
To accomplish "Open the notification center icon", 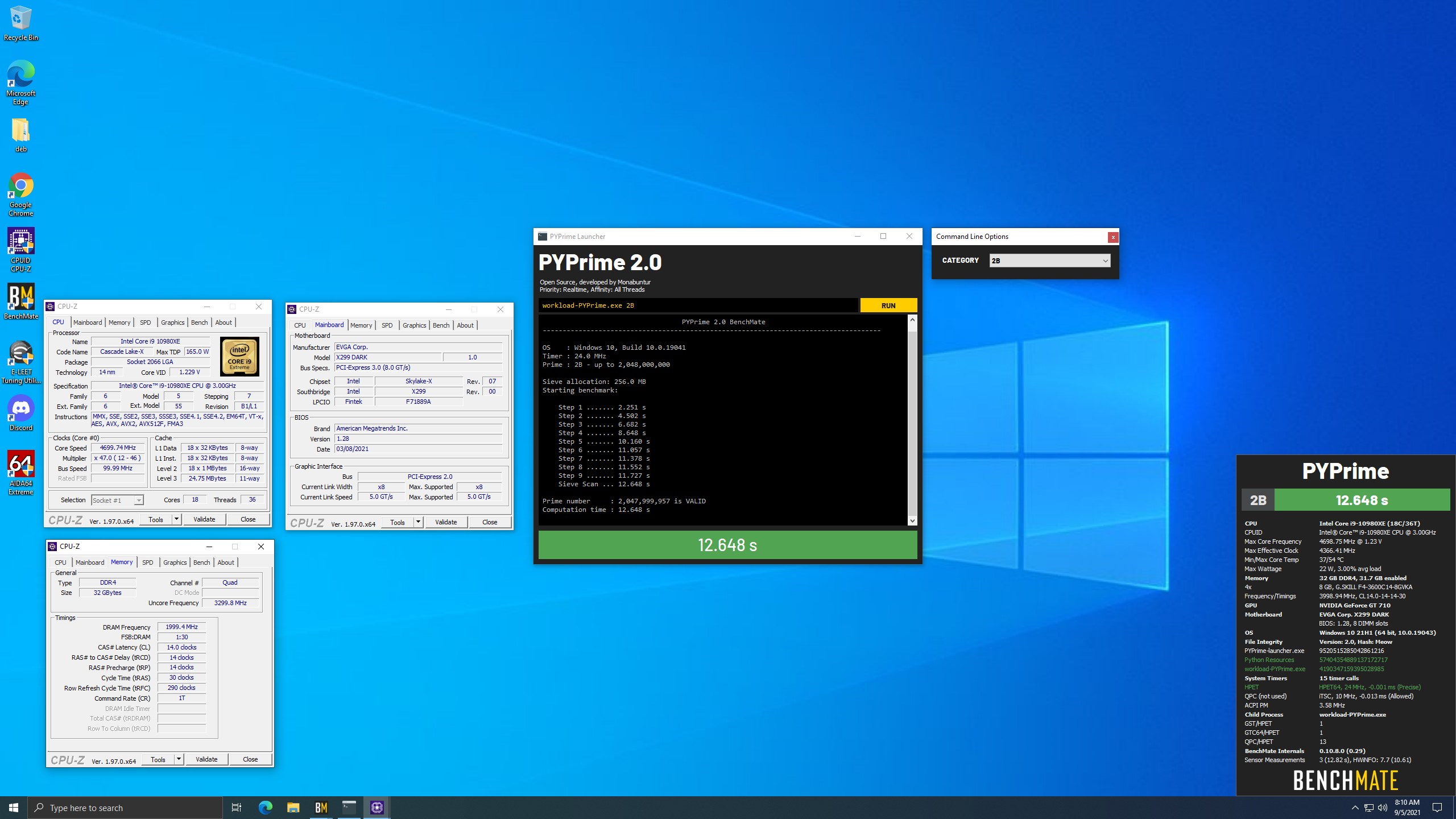I will click(1437, 808).
